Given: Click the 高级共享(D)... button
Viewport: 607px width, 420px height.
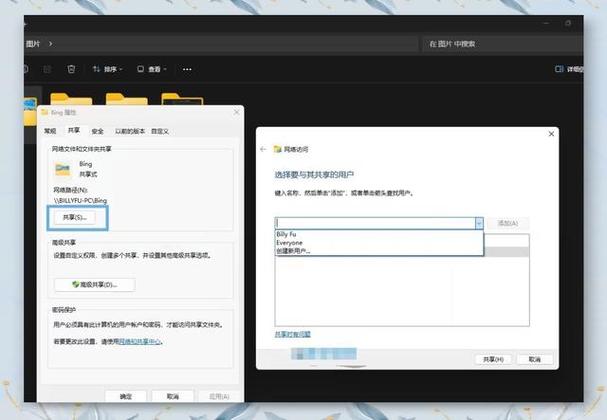Looking at the screenshot, I should coord(95,285).
